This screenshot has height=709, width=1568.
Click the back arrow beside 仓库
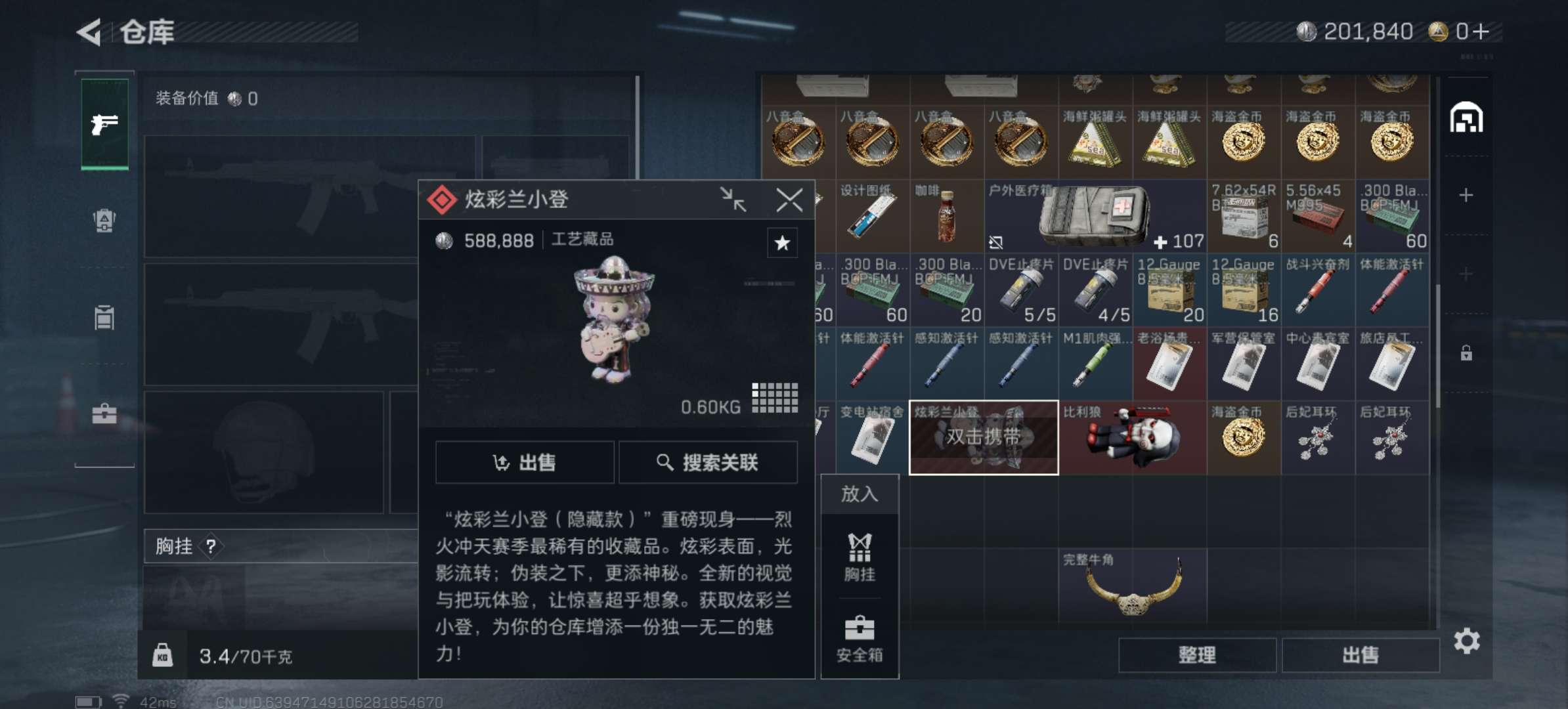pyautogui.click(x=90, y=32)
